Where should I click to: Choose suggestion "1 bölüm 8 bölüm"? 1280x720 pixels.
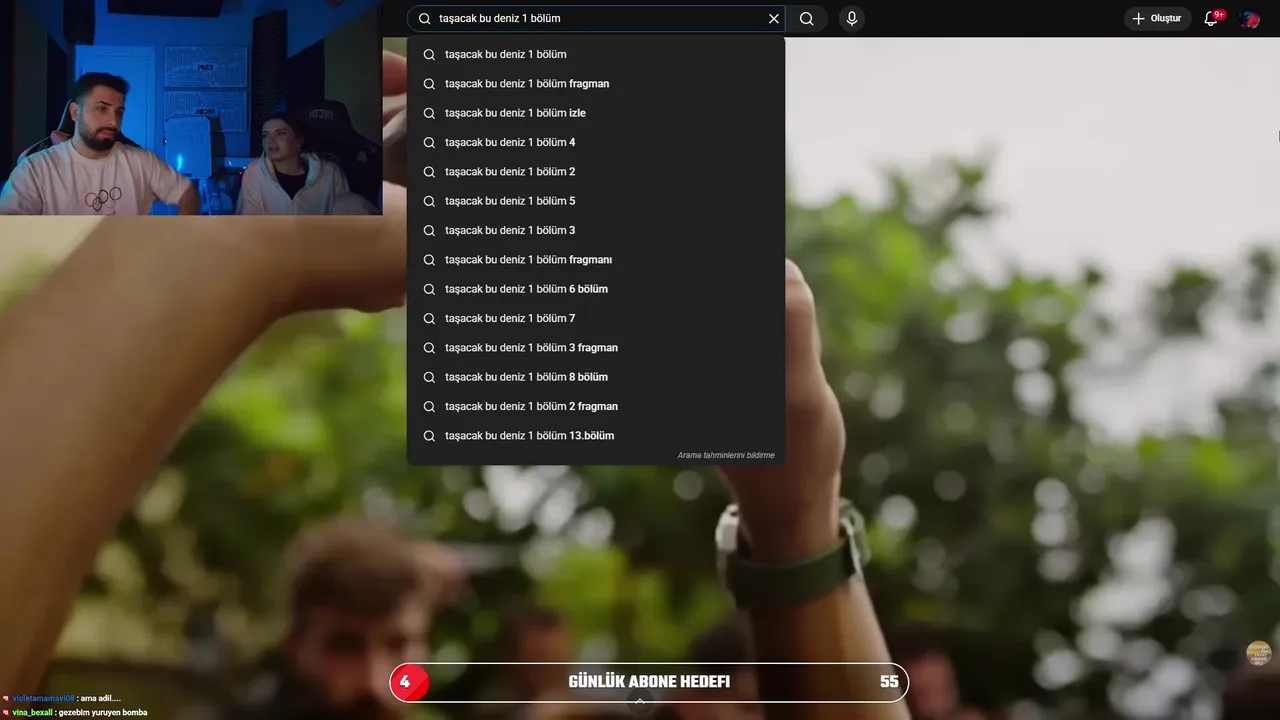coord(596,377)
